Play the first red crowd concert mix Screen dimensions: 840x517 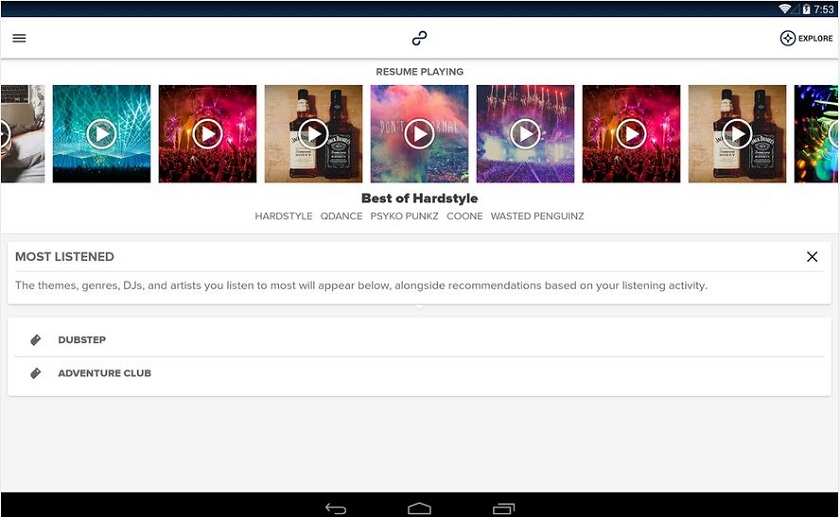click(208, 134)
